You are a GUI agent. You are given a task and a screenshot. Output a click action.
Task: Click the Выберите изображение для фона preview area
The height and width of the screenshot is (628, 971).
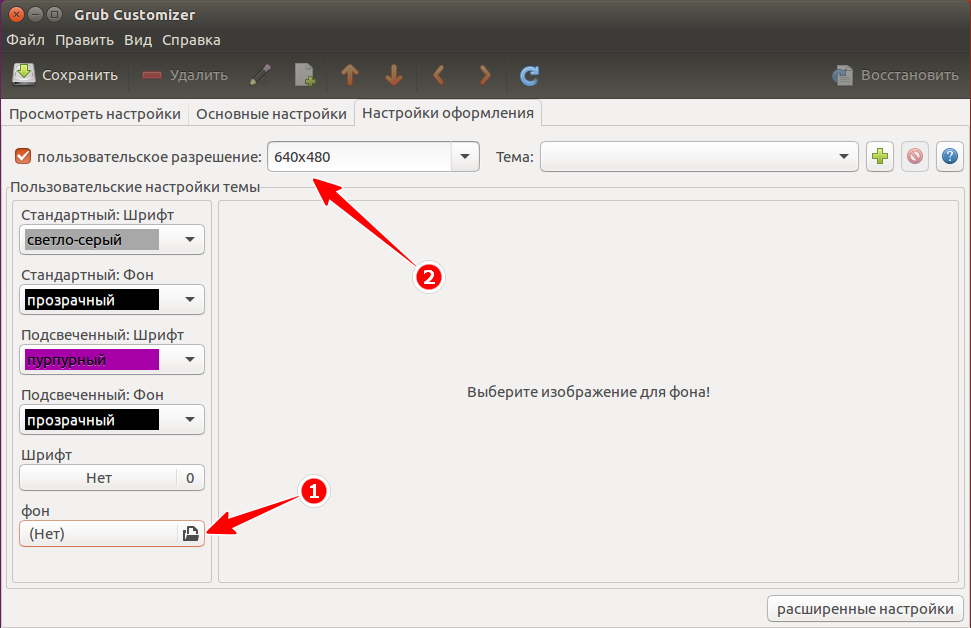tap(588, 391)
